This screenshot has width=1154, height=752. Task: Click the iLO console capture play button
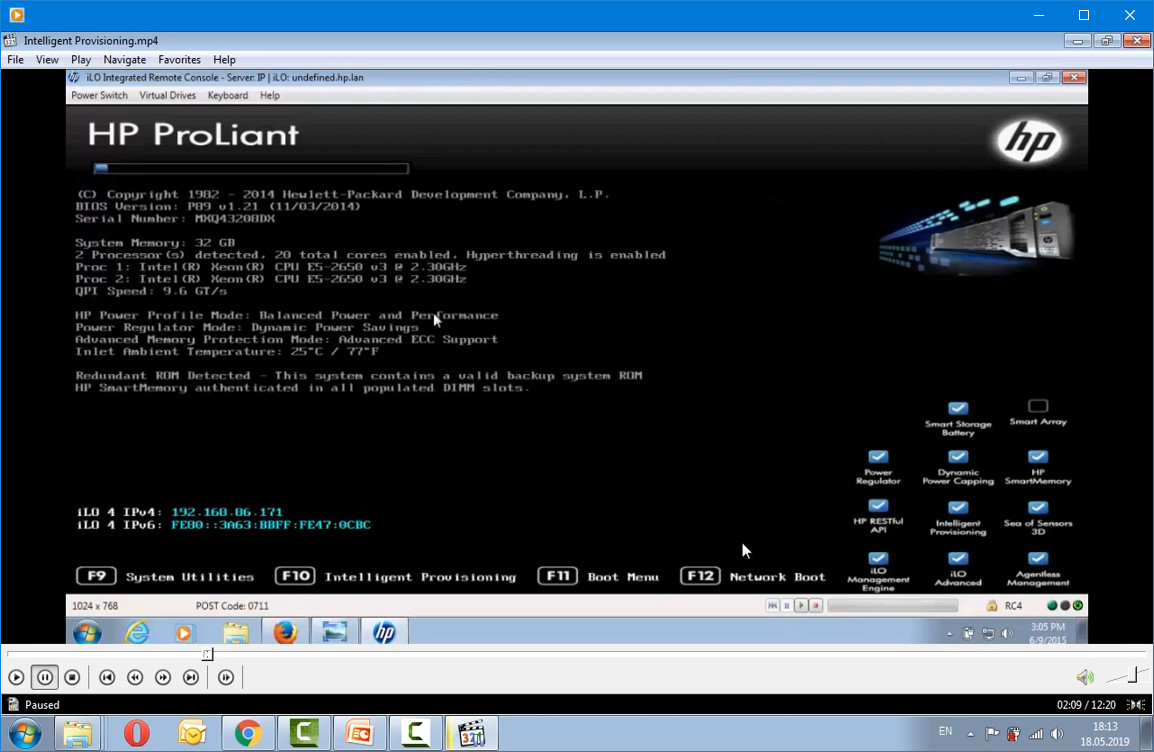pyautogui.click(x=801, y=606)
